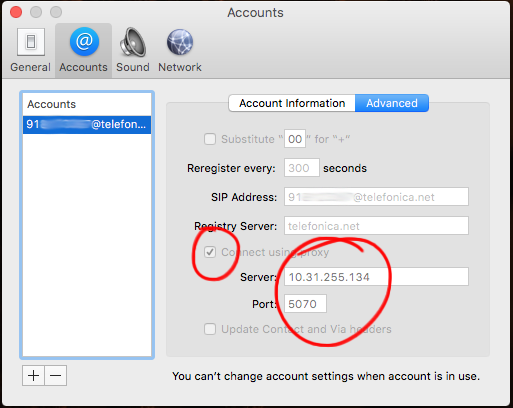The image size is (513, 408).
Task: Select the Advanced tab
Action: [x=392, y=103]
